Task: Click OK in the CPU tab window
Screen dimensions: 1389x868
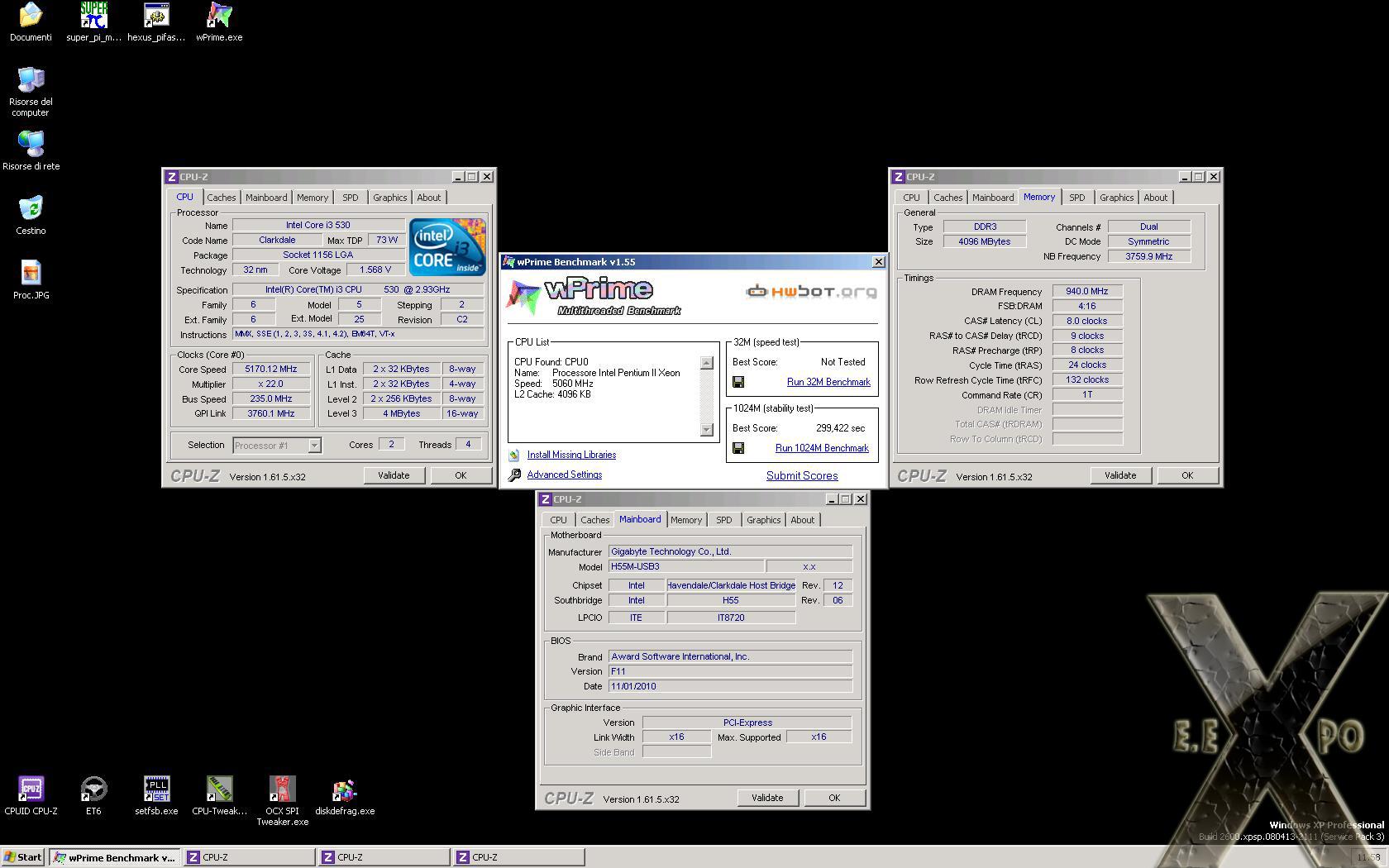Action: click(461, 475)
